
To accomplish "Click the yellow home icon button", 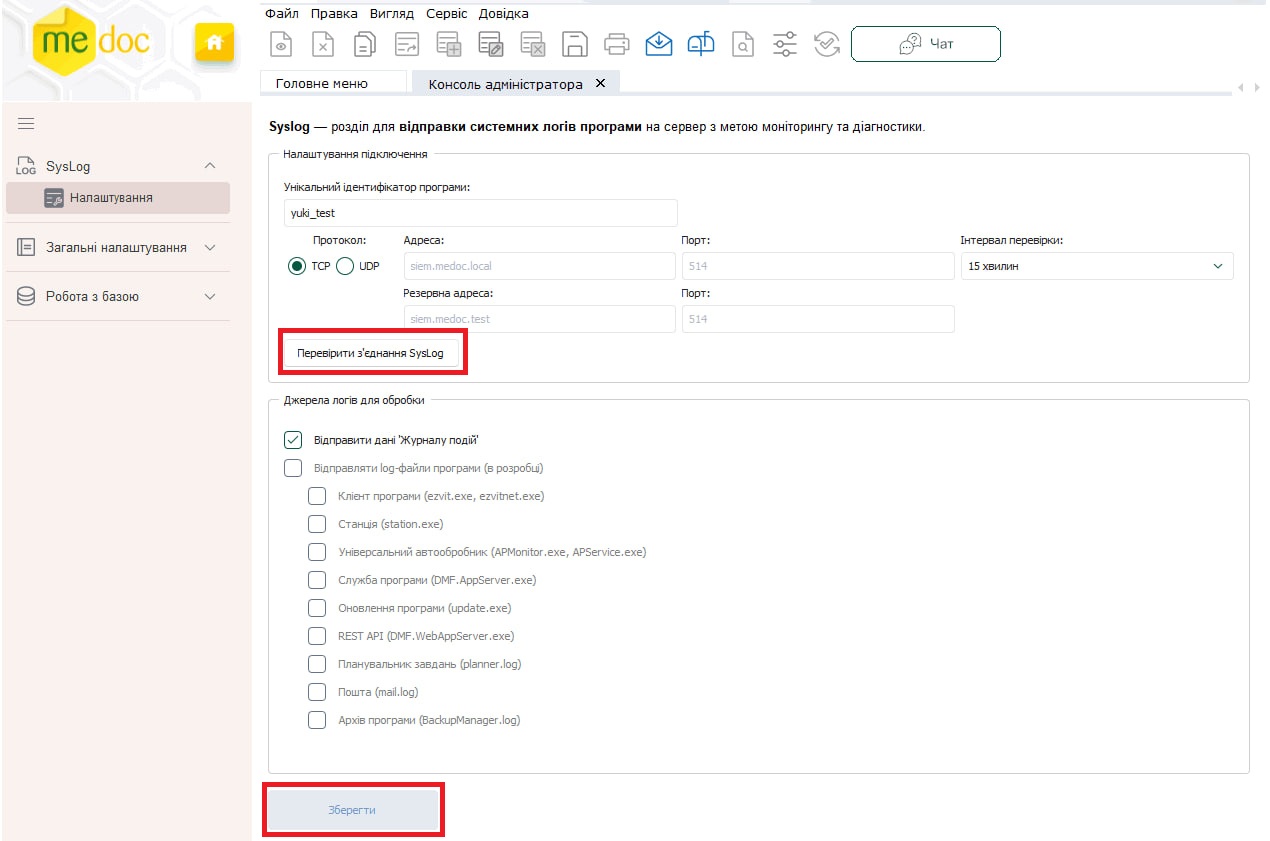I will tap(213, 43).
